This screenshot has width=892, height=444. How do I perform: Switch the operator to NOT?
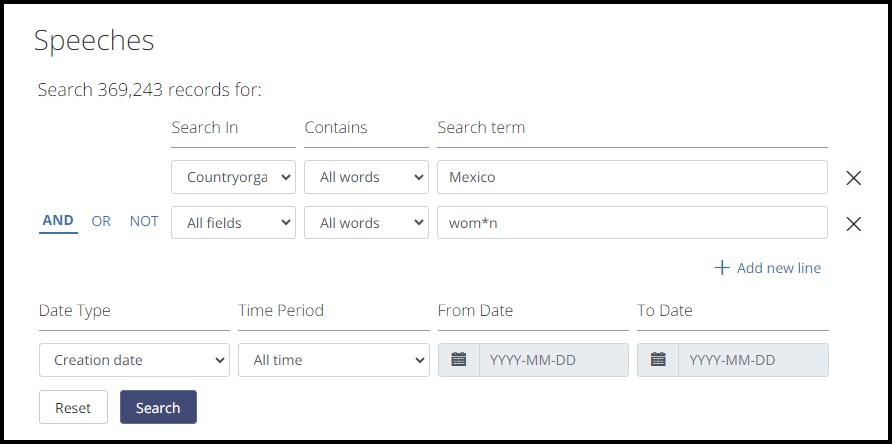[x=144, y=221]
